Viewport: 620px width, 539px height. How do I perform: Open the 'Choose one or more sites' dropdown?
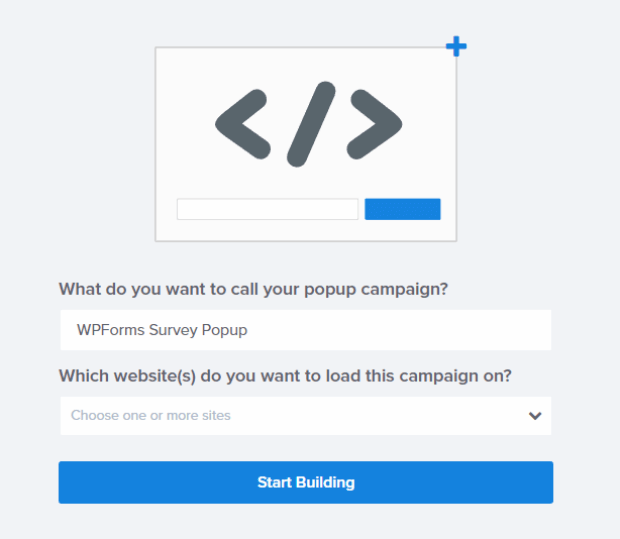pos(306,416)
